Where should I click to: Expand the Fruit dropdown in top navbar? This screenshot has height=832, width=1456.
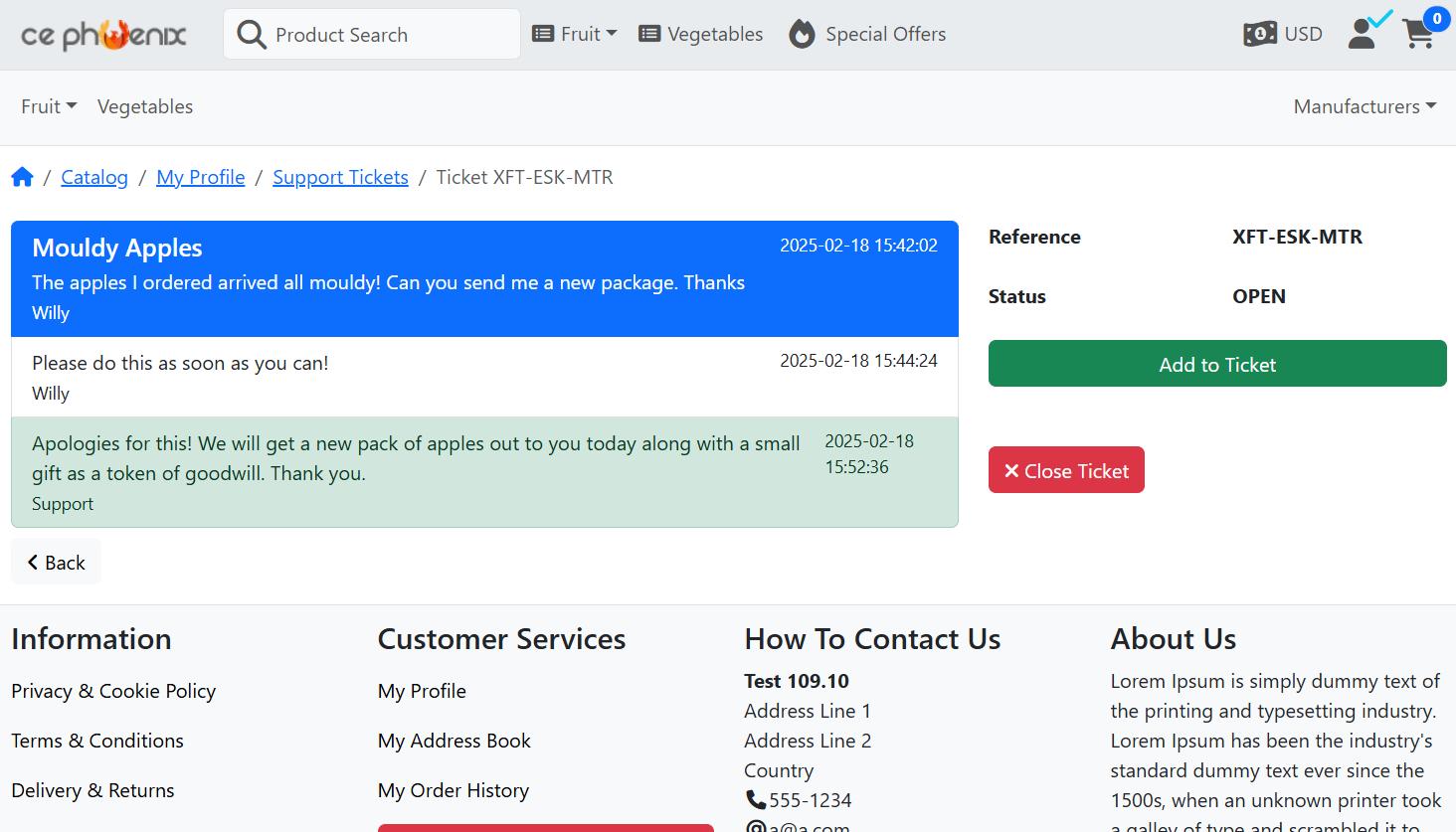click(575, 34)
